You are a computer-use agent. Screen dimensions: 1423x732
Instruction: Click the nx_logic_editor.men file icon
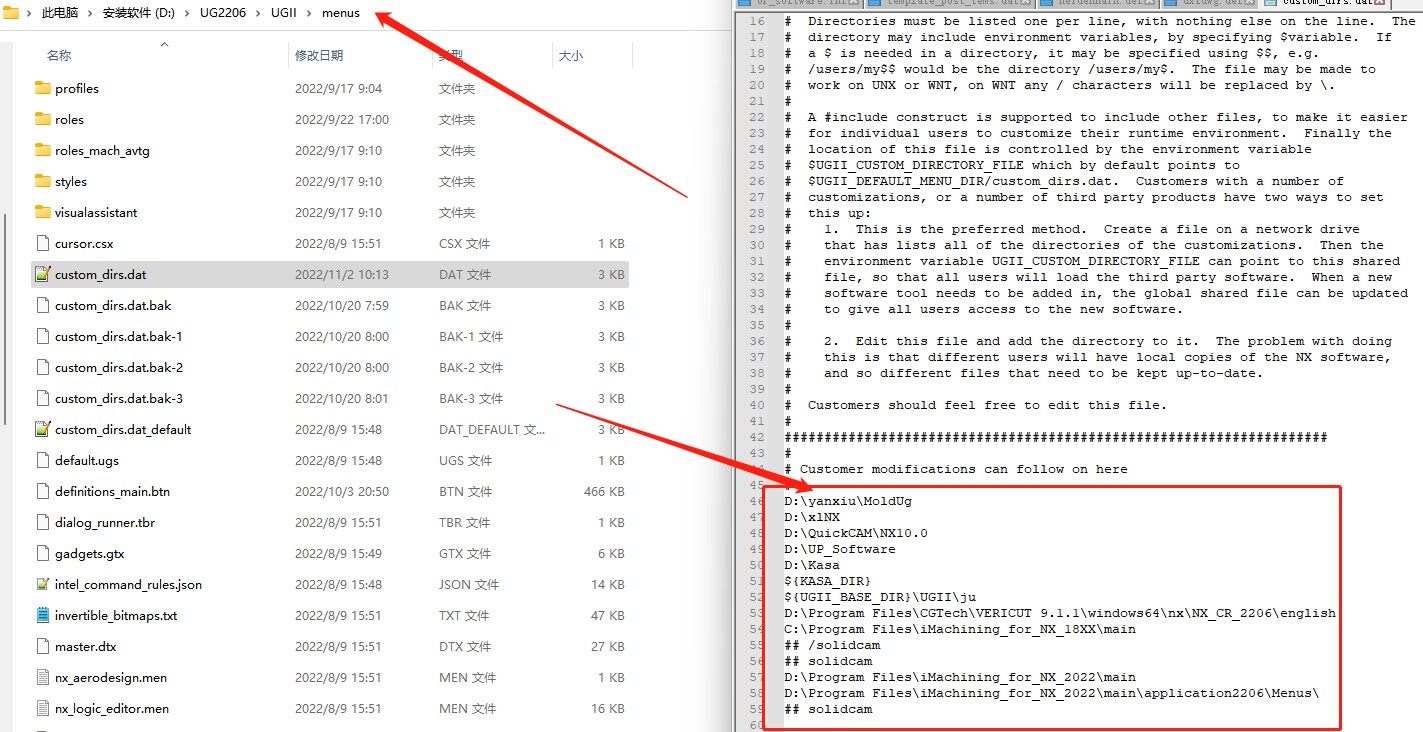[x=42, y=708]
